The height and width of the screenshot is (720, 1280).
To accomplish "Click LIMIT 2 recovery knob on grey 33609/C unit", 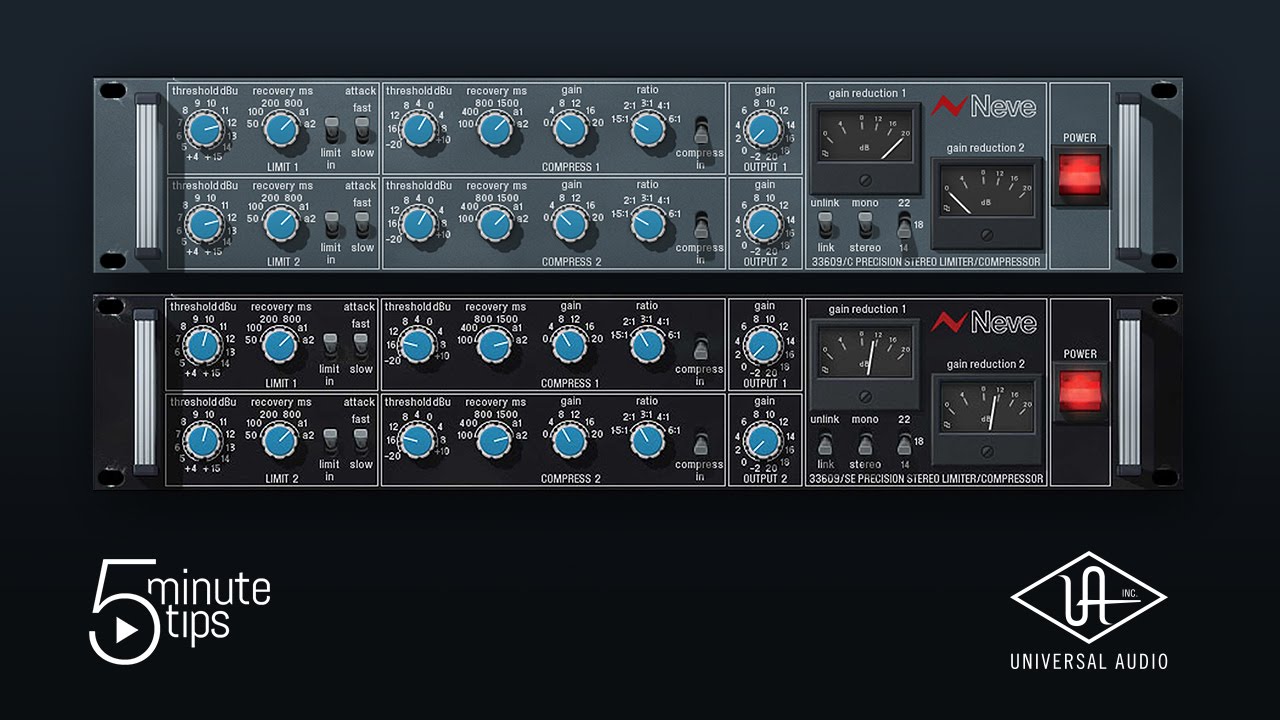I will tap(281, 224).
